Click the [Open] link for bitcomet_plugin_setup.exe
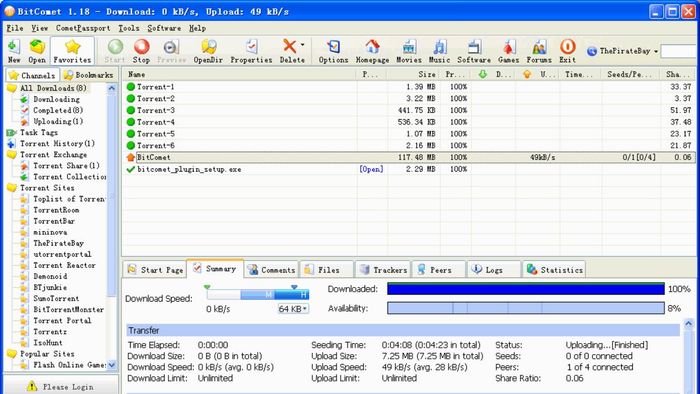 [x=371, y=169]
